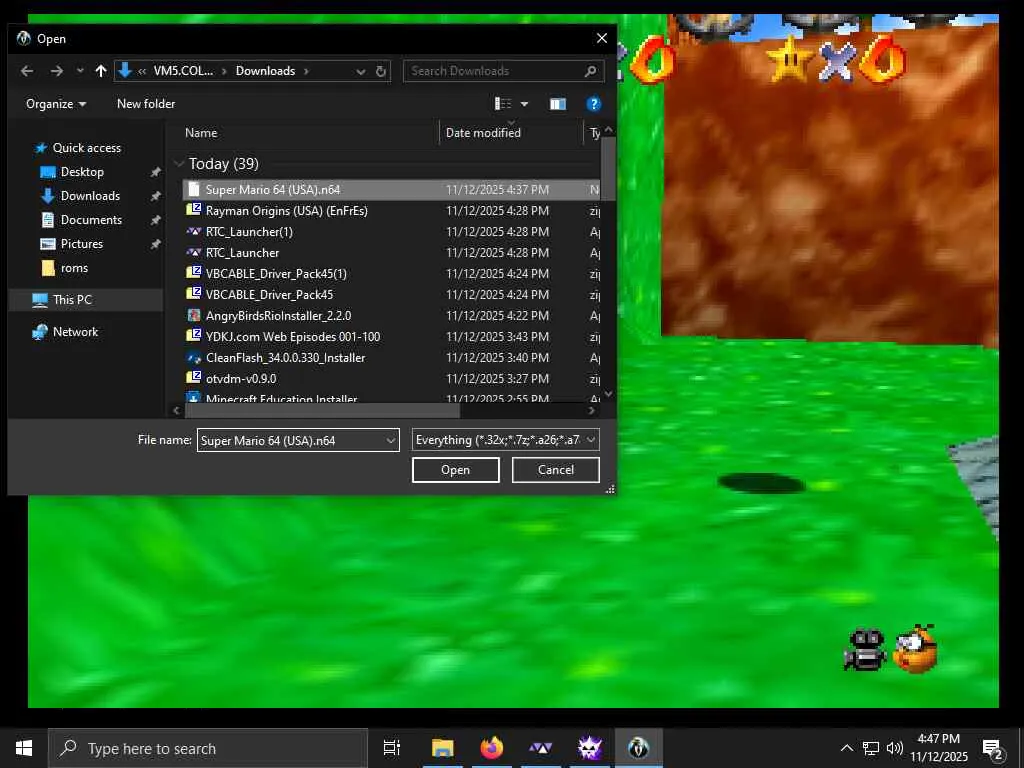Open roms folder in navigation pane
This screenshot has height=768, width=1024.
[74, 268]
